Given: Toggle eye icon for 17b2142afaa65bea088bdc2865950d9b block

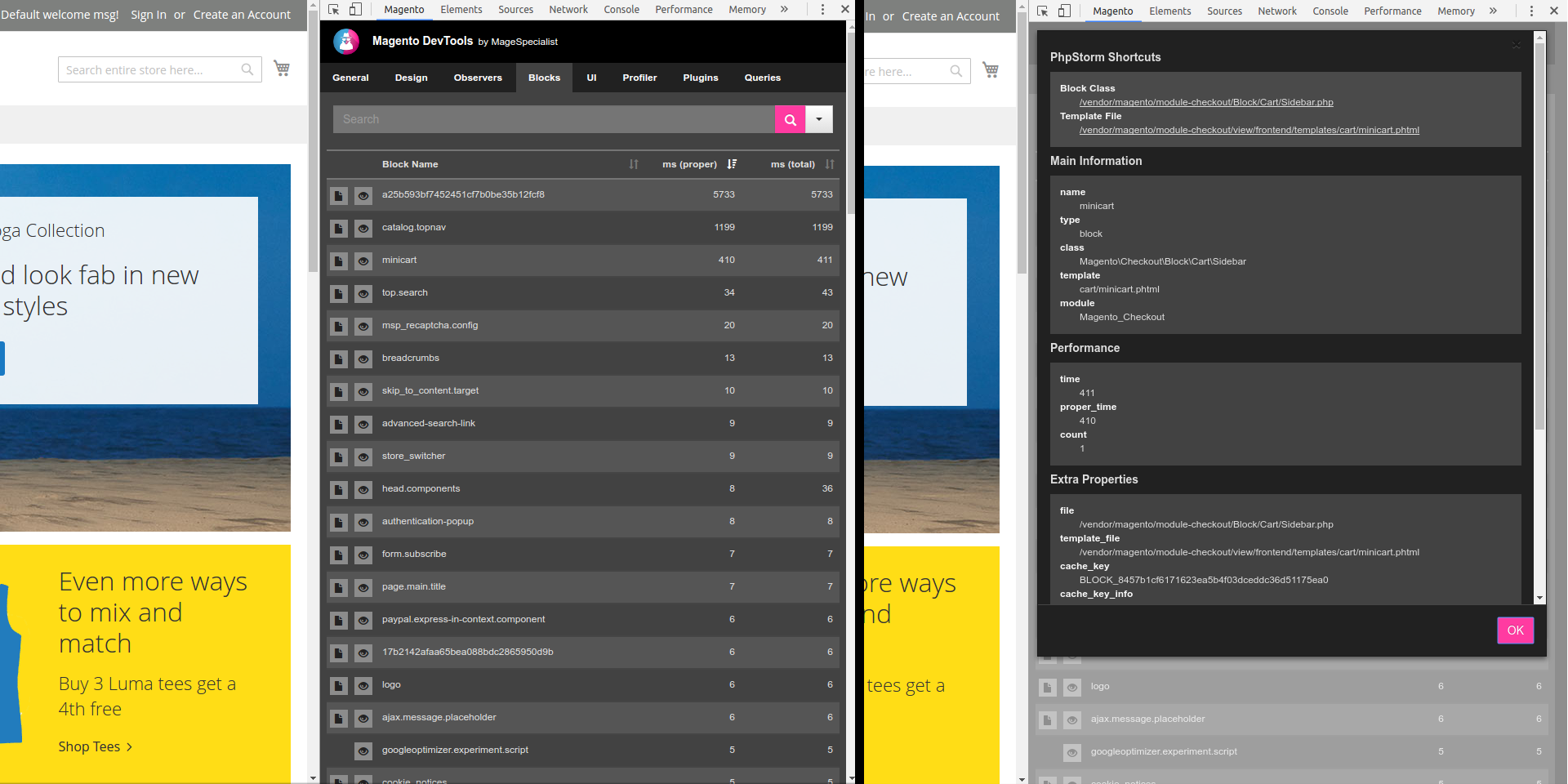Looking at the screenshot, I should pos(363,653).
